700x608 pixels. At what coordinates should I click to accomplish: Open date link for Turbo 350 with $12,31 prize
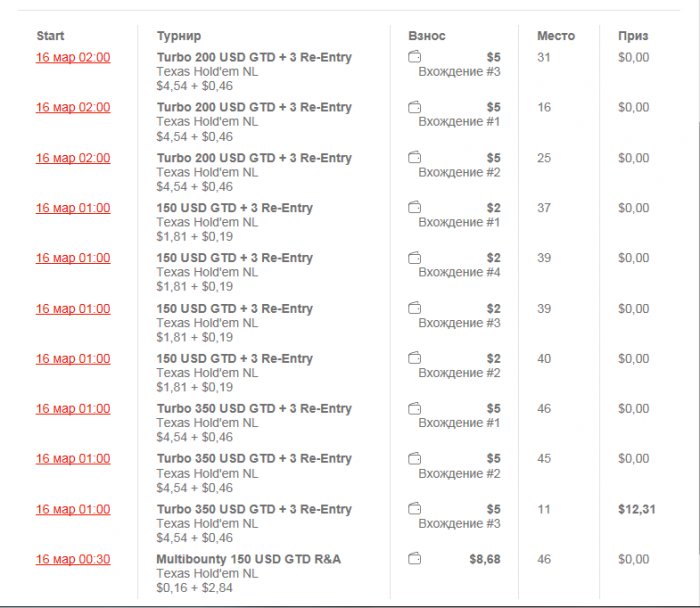pos(73,509)
